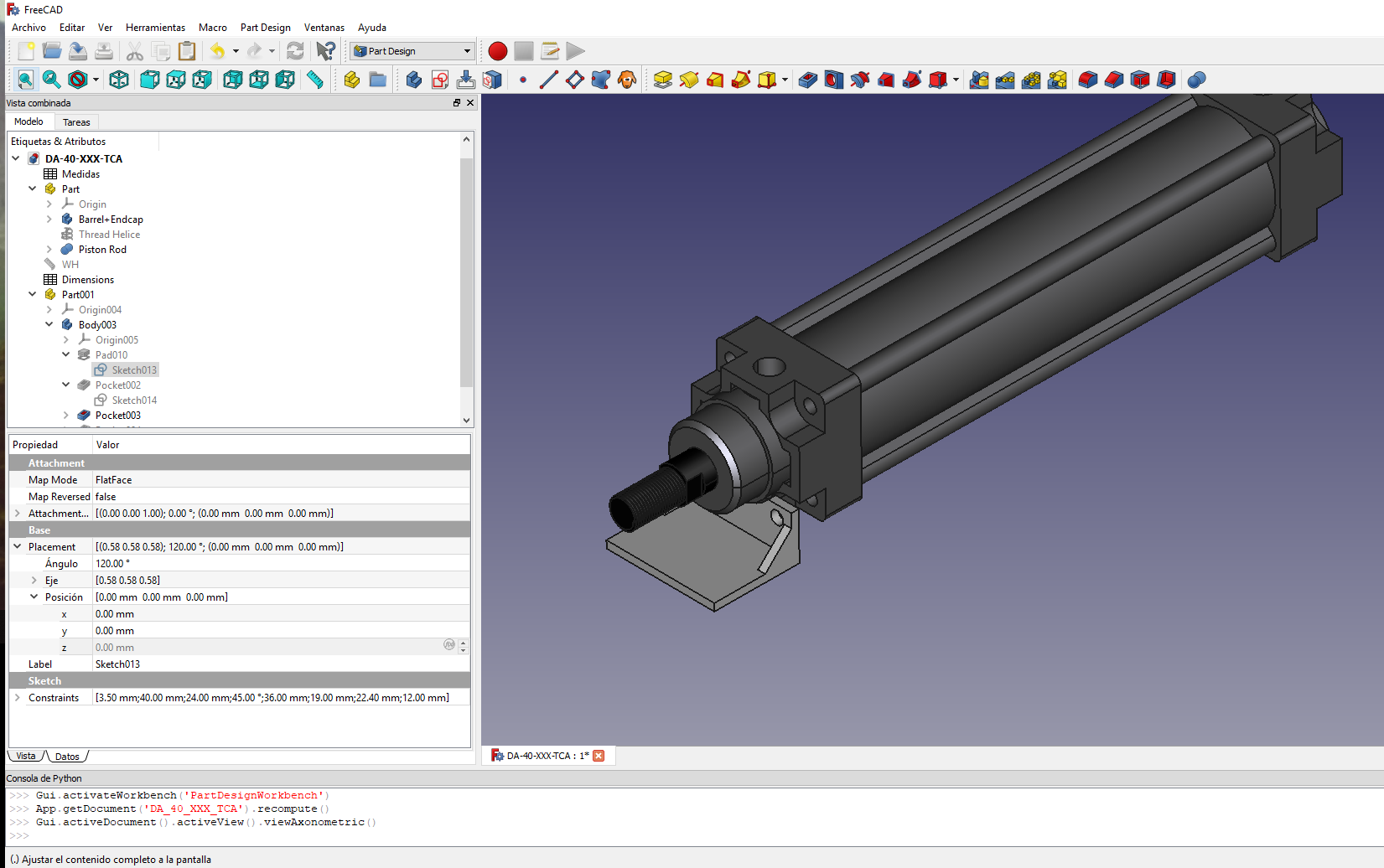Switch to the Vista property tab
The image size is (1384, 868).
tap(26, 756)
